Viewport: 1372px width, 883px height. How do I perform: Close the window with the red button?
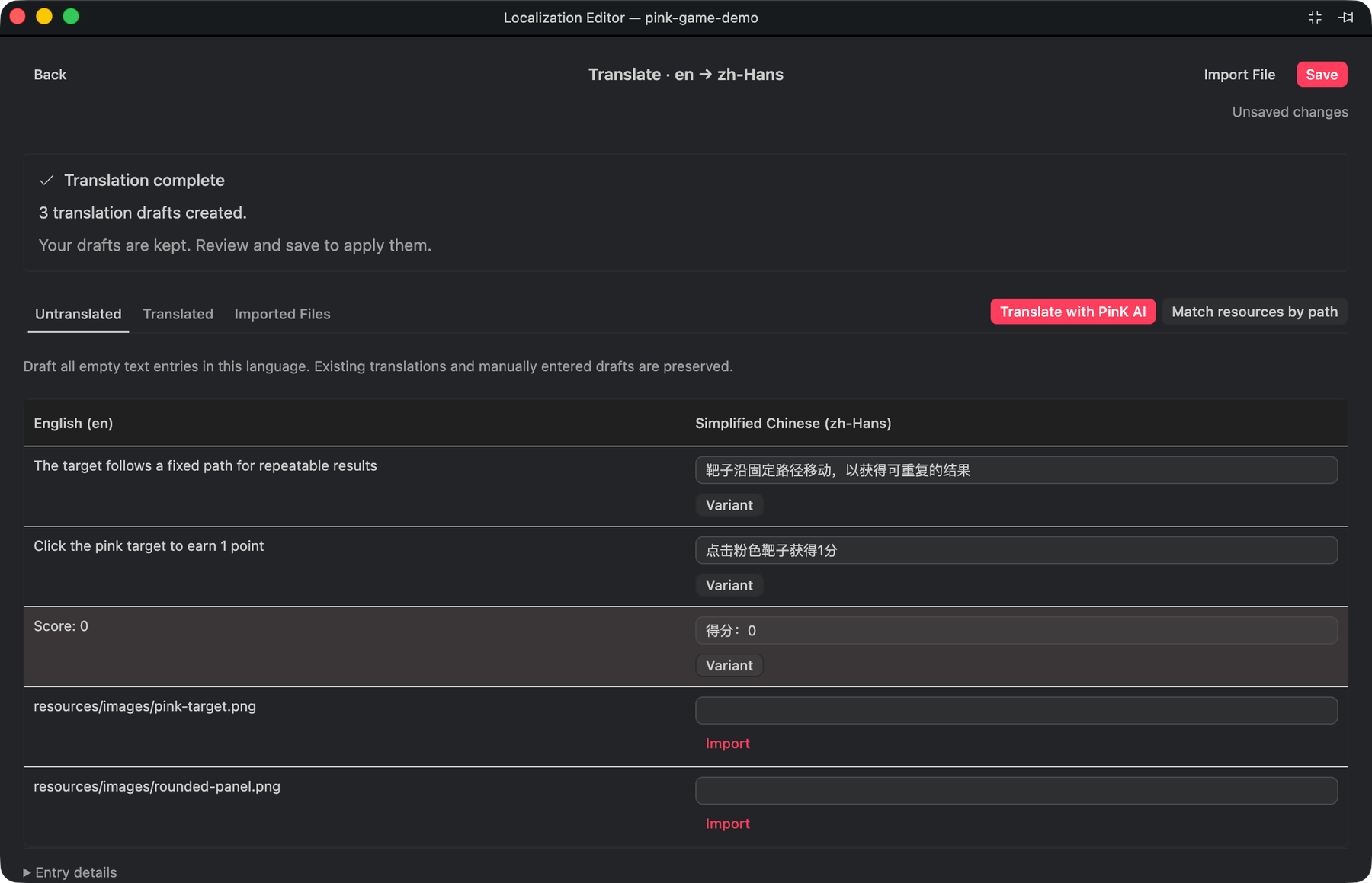[x=18, y=17]
